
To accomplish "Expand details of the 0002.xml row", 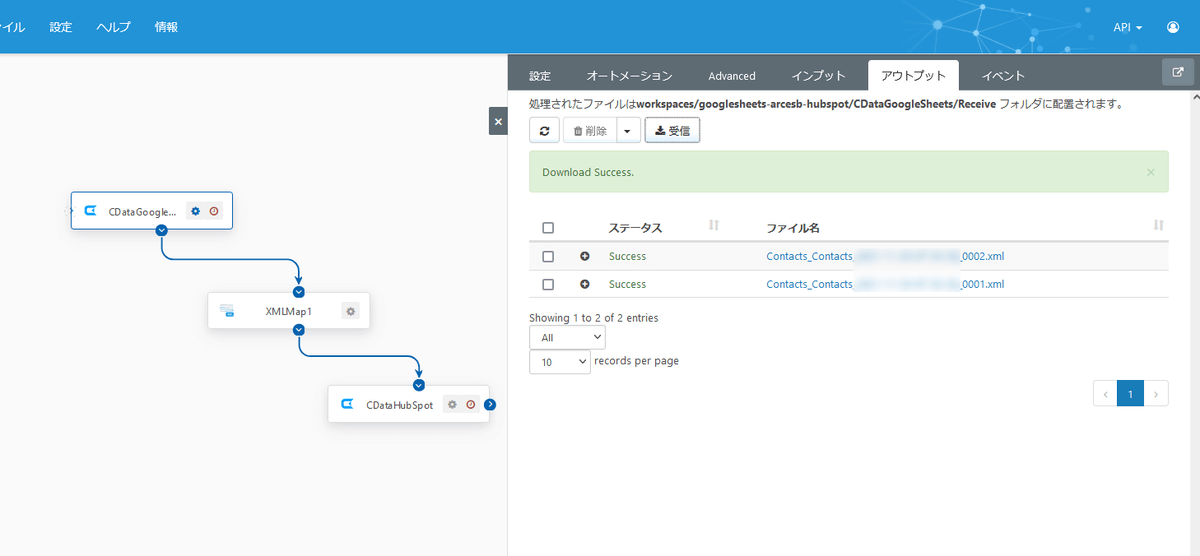I will coord(585,257).
